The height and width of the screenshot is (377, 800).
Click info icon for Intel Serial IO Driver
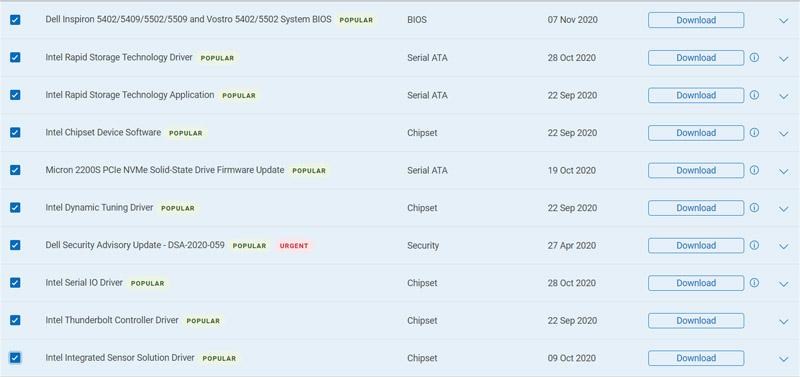(x=754, y=283)
